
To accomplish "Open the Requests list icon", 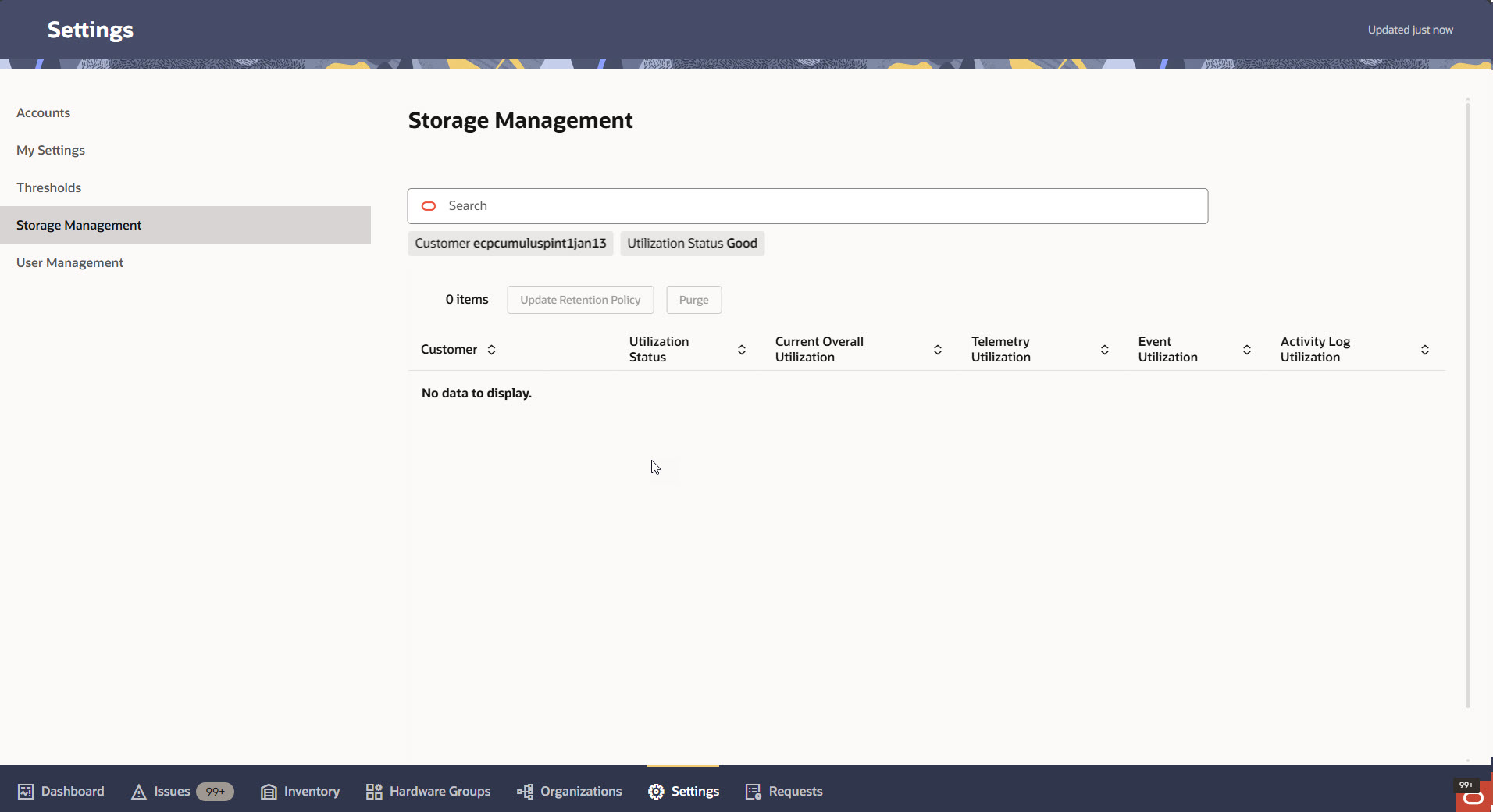I will [x=754, y=791].
